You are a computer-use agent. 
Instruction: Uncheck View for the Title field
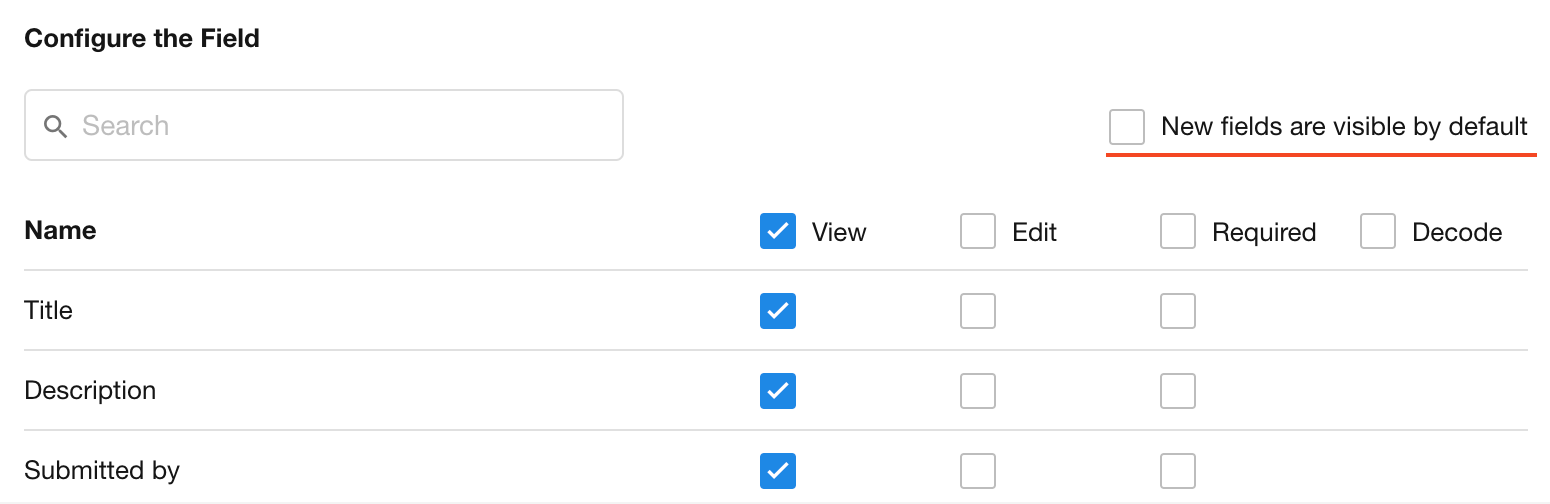778,311
